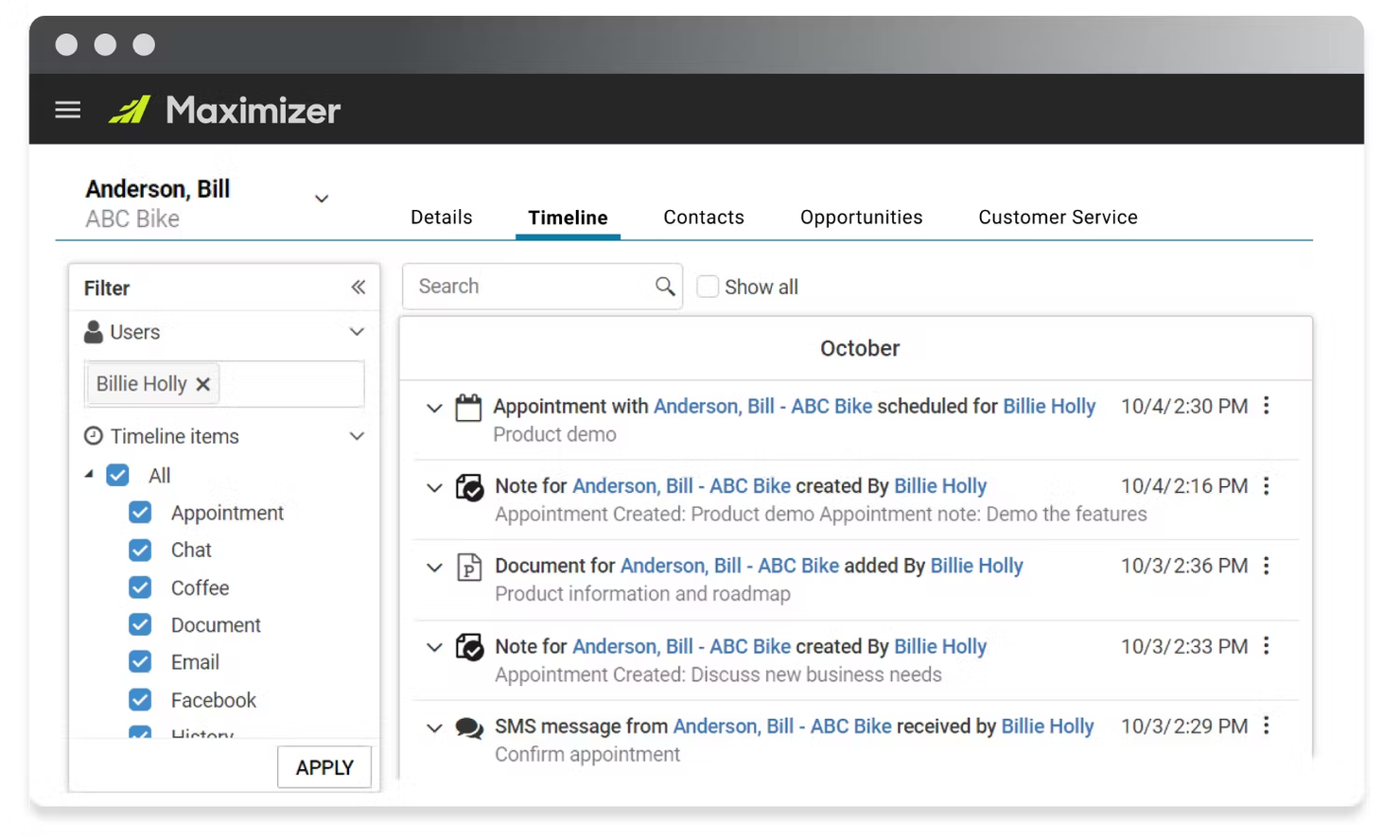
Task: Click the note icon beside the 2:16 PM entry
Action: (468, 486)
